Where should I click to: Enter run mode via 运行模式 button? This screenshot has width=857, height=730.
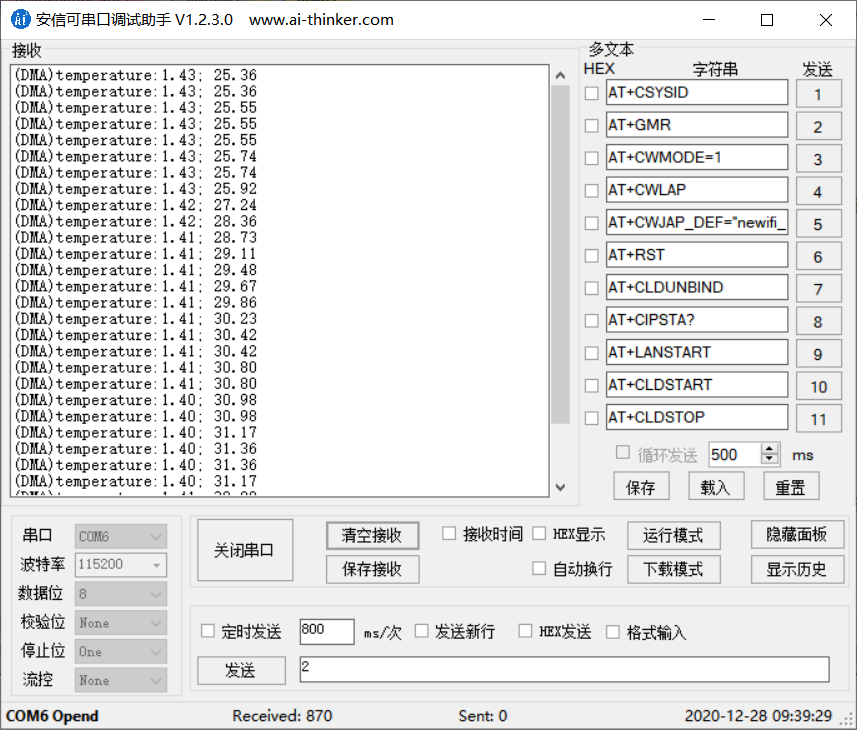(x=673, y=535)
